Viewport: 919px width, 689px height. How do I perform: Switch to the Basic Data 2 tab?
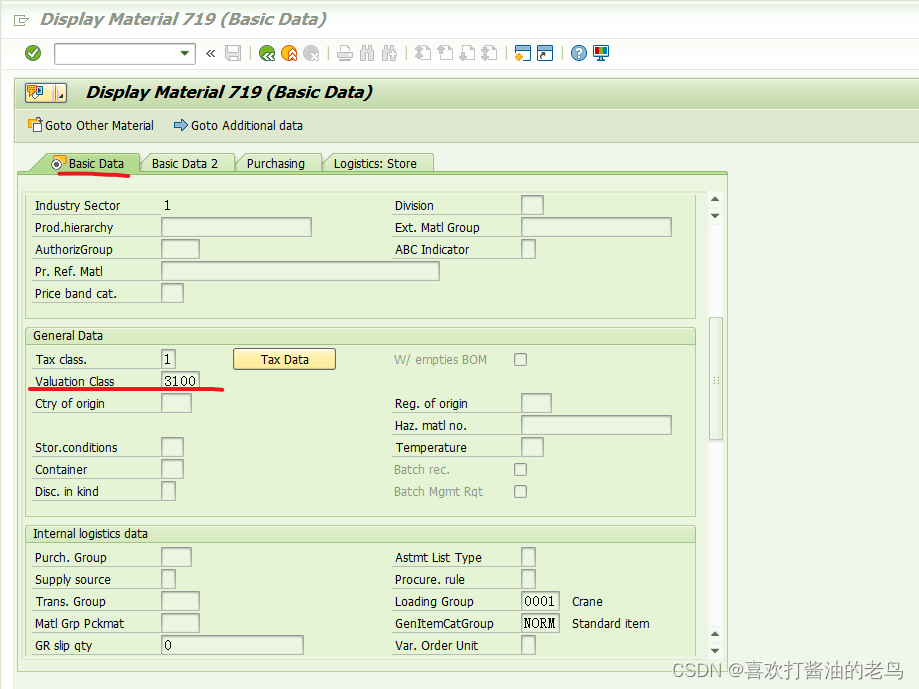point(185,163)
